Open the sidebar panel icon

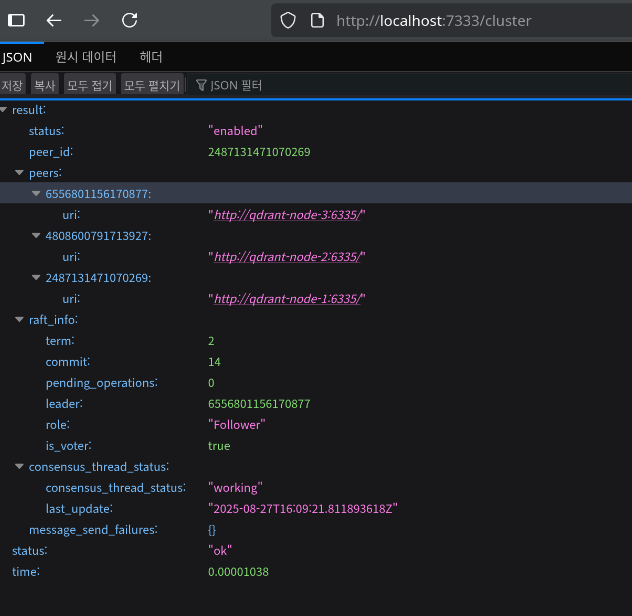16,20
